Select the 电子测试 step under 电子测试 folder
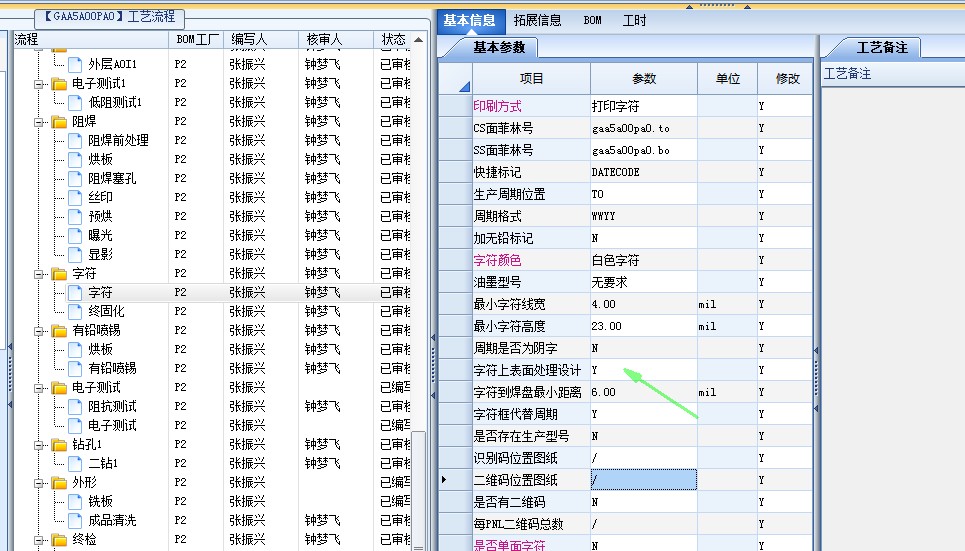The height and width of the screenshot is (551, 965). coord(212,425)
